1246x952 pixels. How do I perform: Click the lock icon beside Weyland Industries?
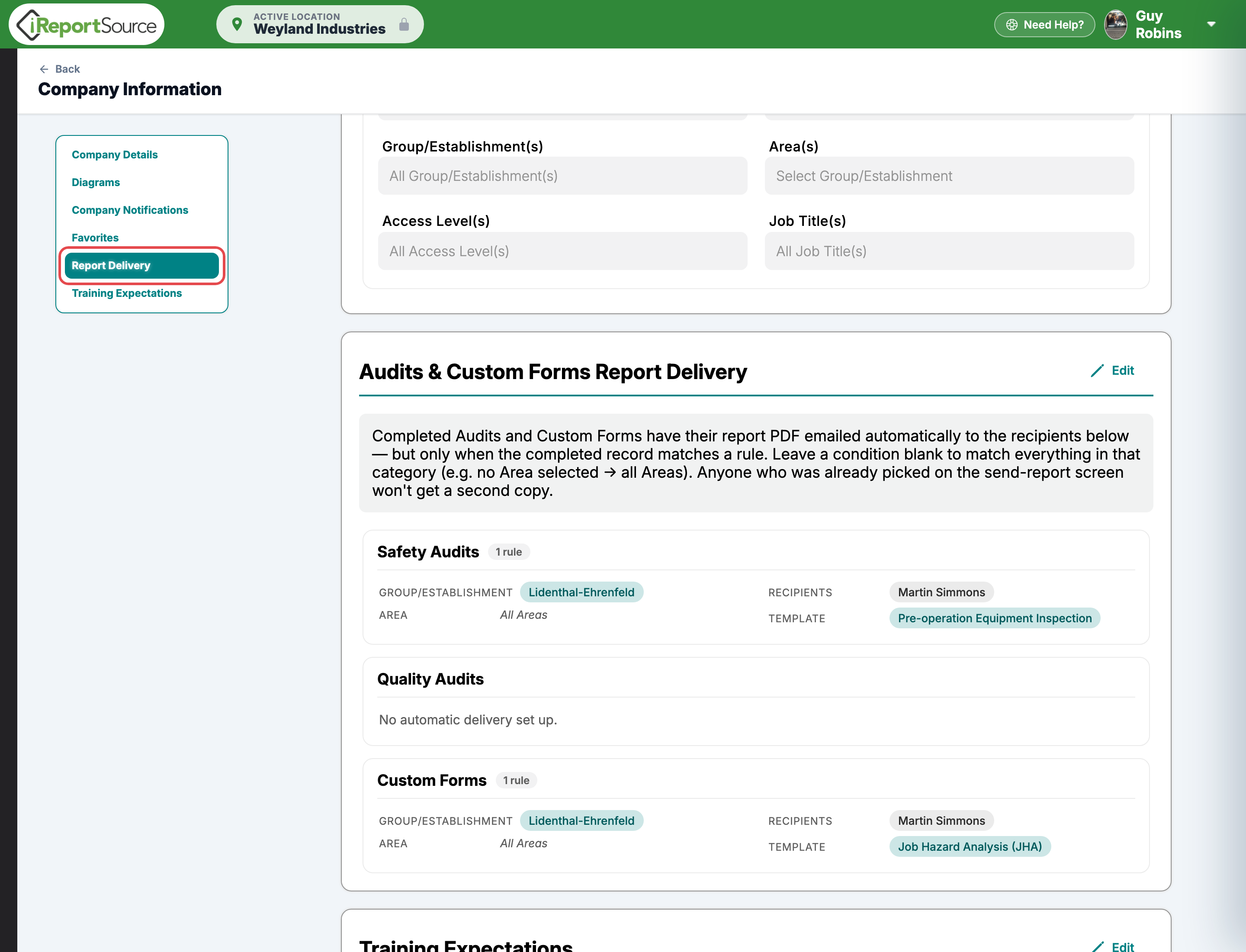tap(404, 24)
